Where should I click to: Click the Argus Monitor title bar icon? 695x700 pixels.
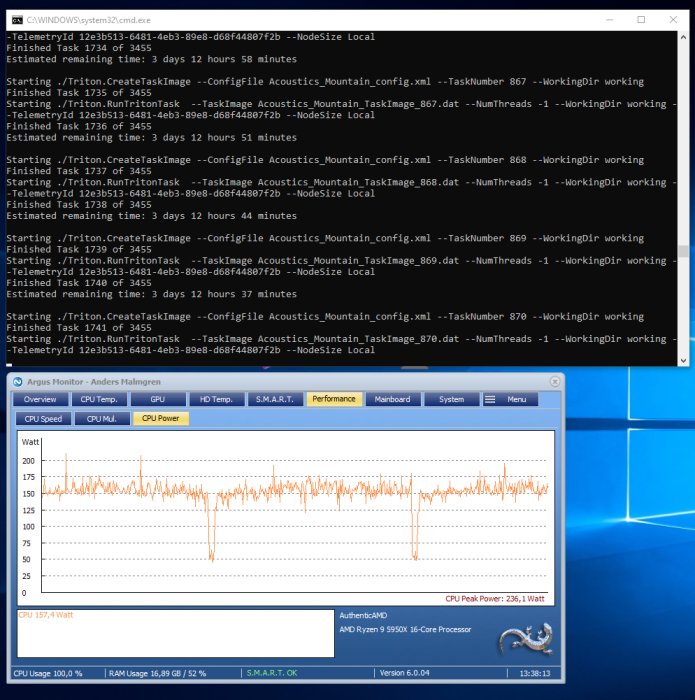tap(17, 382)
